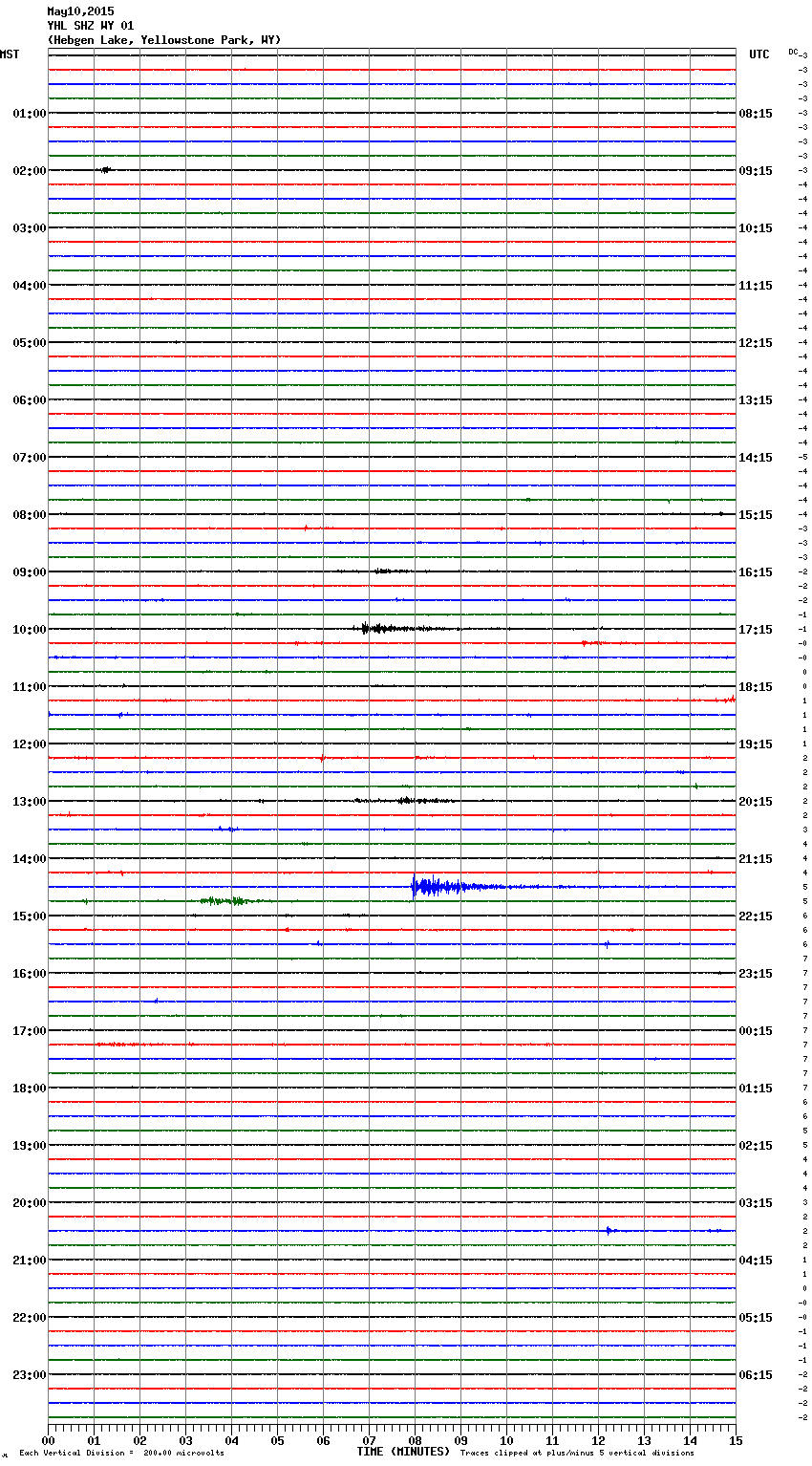
Task: Click the 02:15 UTC time label
Action: tap(756, 1146)
